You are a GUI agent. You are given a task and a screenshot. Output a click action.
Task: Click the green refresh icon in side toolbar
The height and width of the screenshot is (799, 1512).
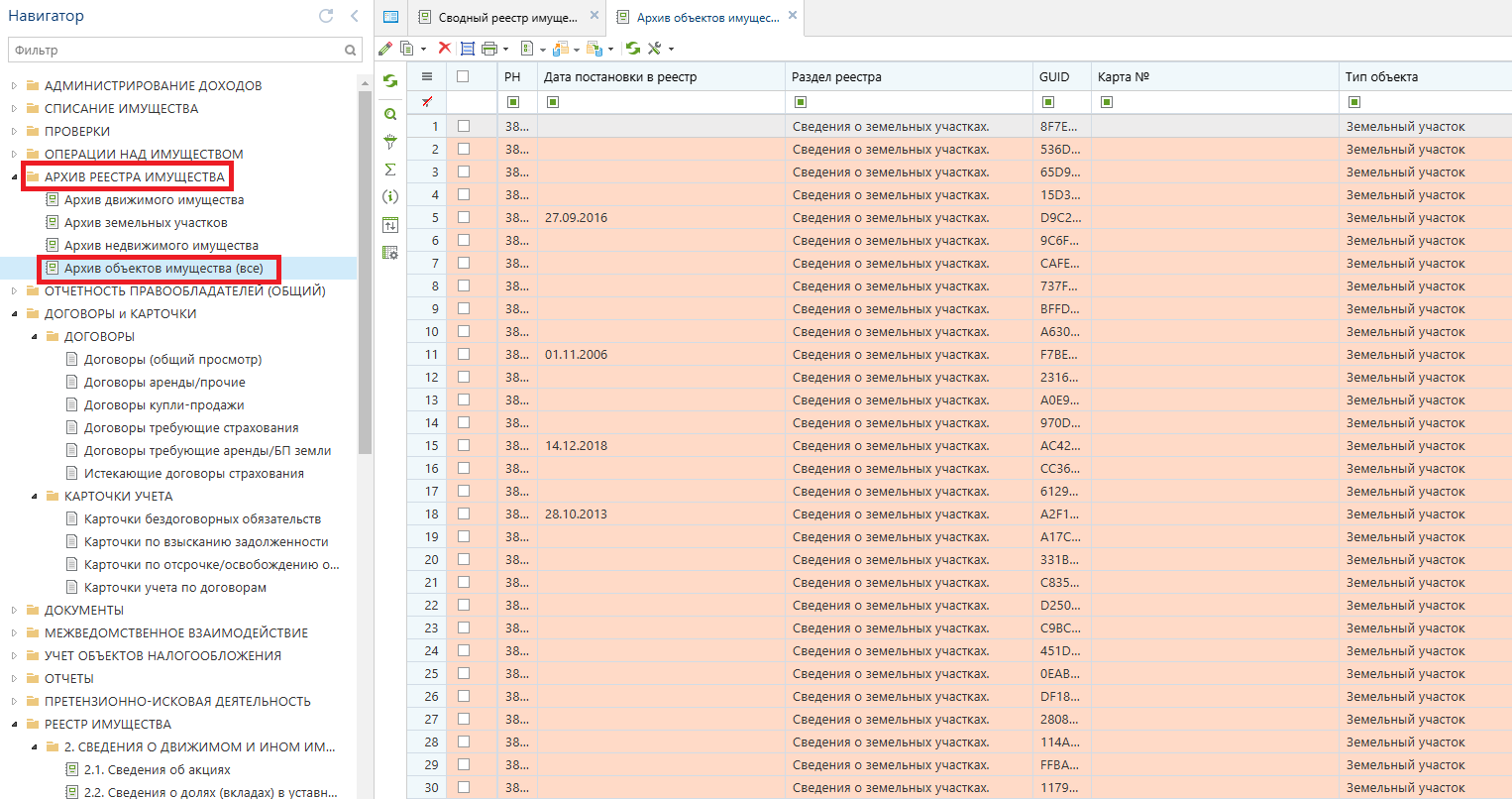[390, 81]
